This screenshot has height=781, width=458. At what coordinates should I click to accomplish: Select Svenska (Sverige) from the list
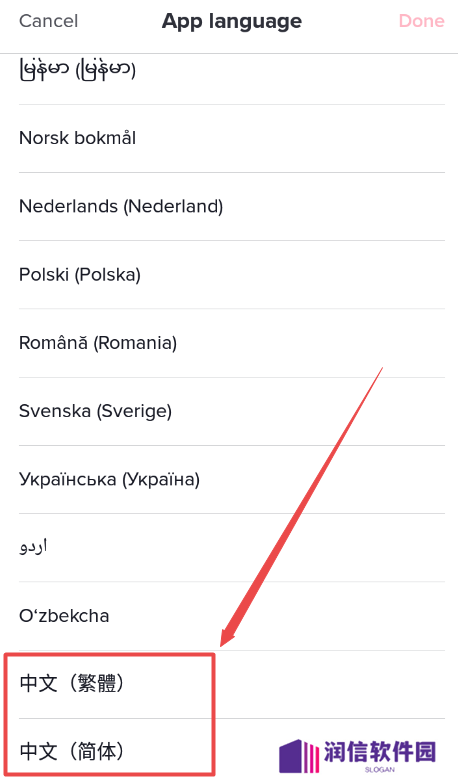pos(231,411)
